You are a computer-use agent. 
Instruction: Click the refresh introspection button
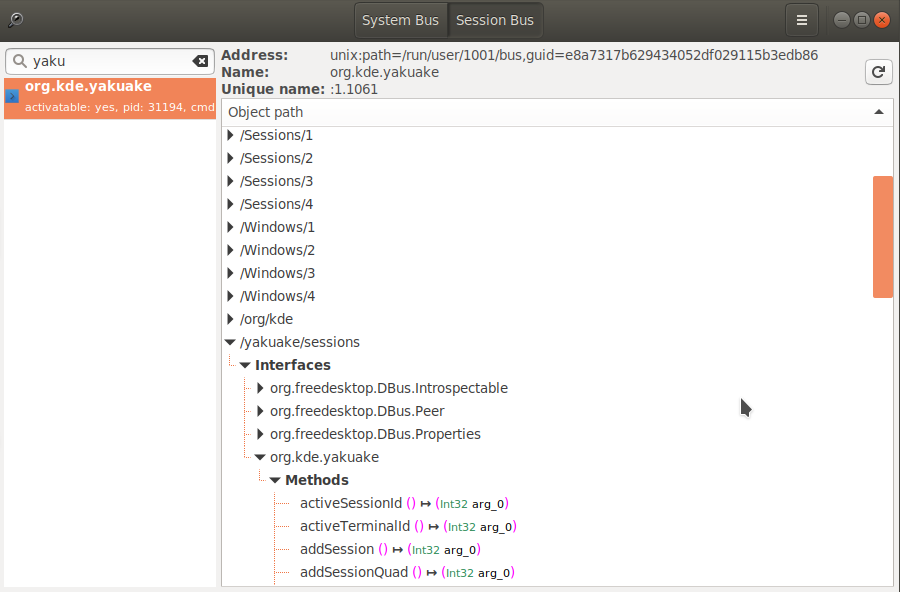pos(878,72)
